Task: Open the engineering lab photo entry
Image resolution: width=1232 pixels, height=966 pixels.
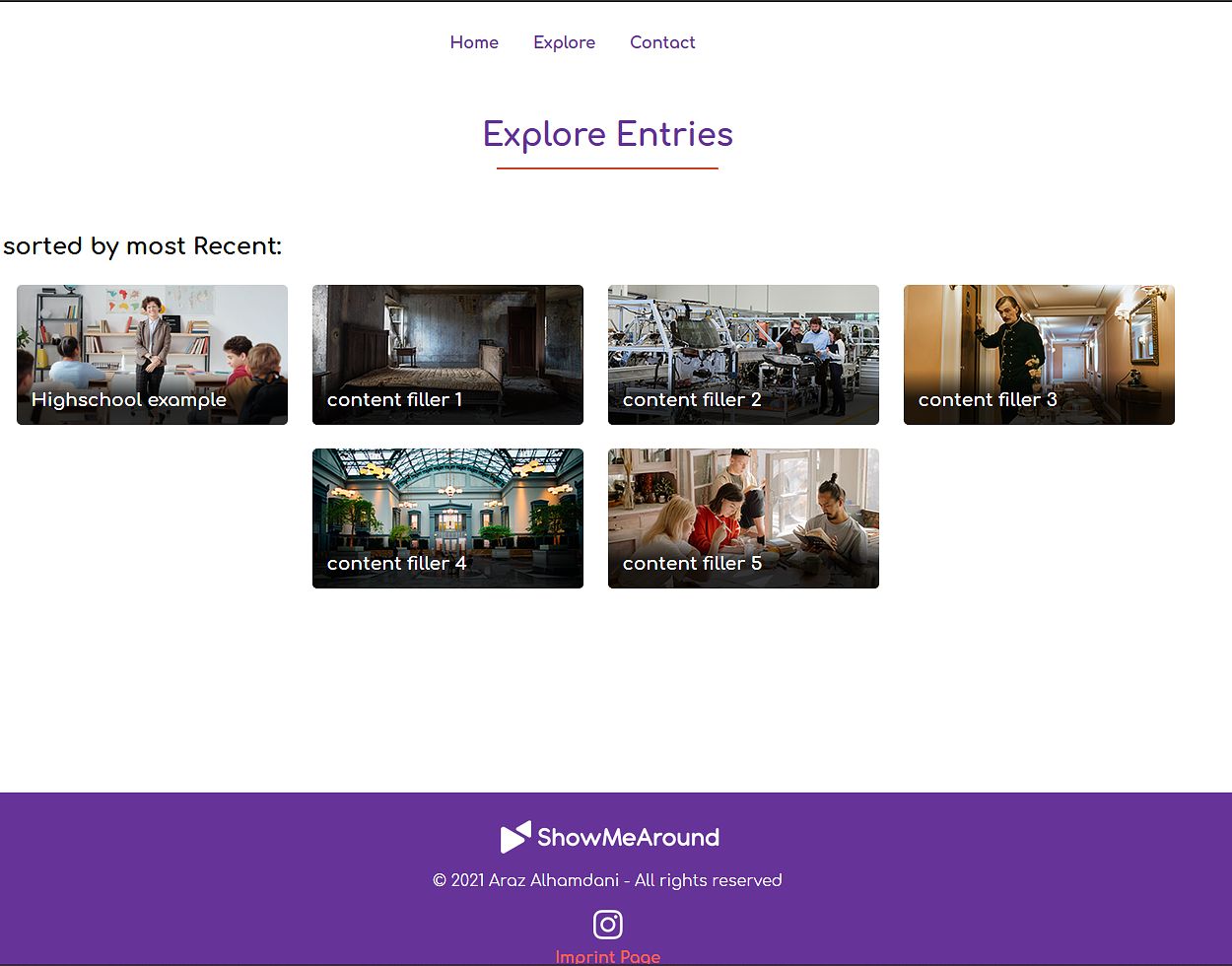Action: click(x=743, y=340)
